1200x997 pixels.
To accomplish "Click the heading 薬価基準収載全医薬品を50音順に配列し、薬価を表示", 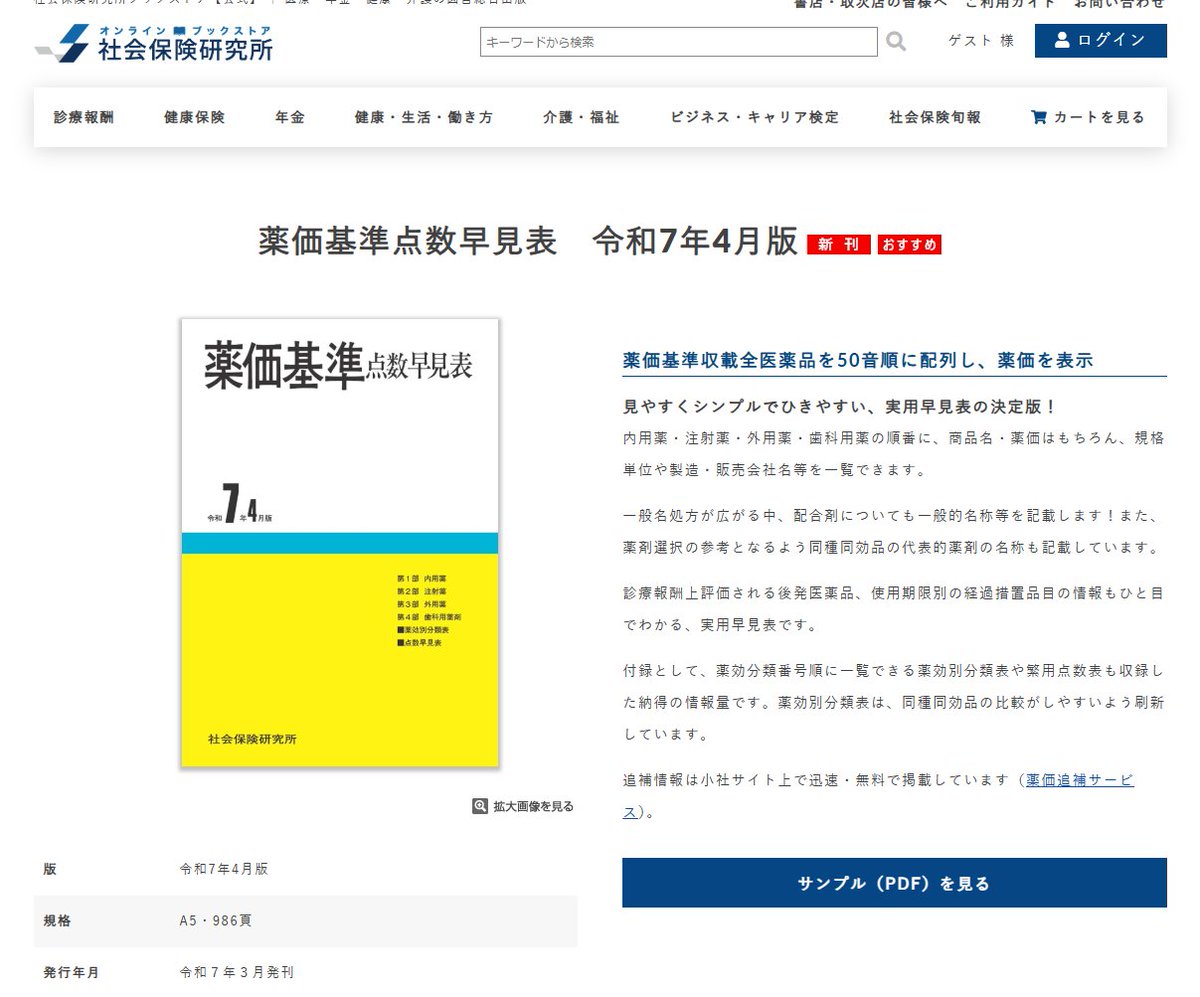I will (857, 360).
